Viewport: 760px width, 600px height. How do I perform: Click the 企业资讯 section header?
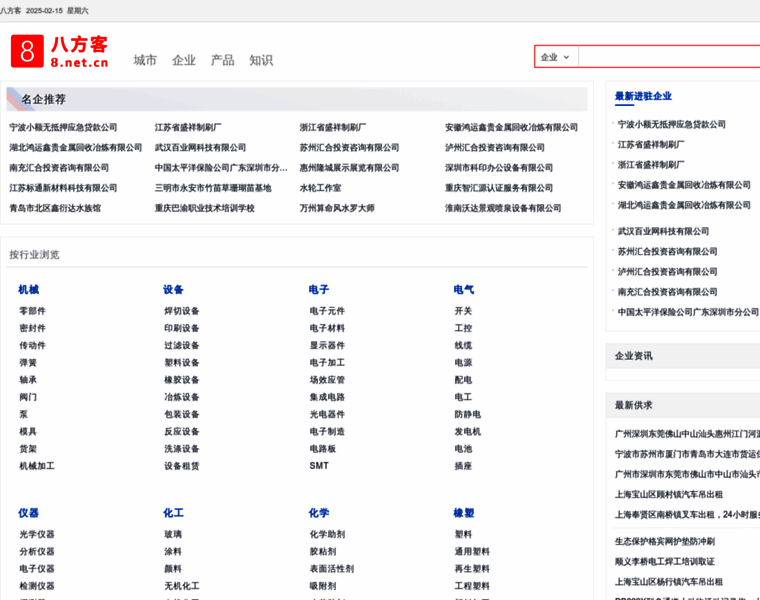coord(633,356)
